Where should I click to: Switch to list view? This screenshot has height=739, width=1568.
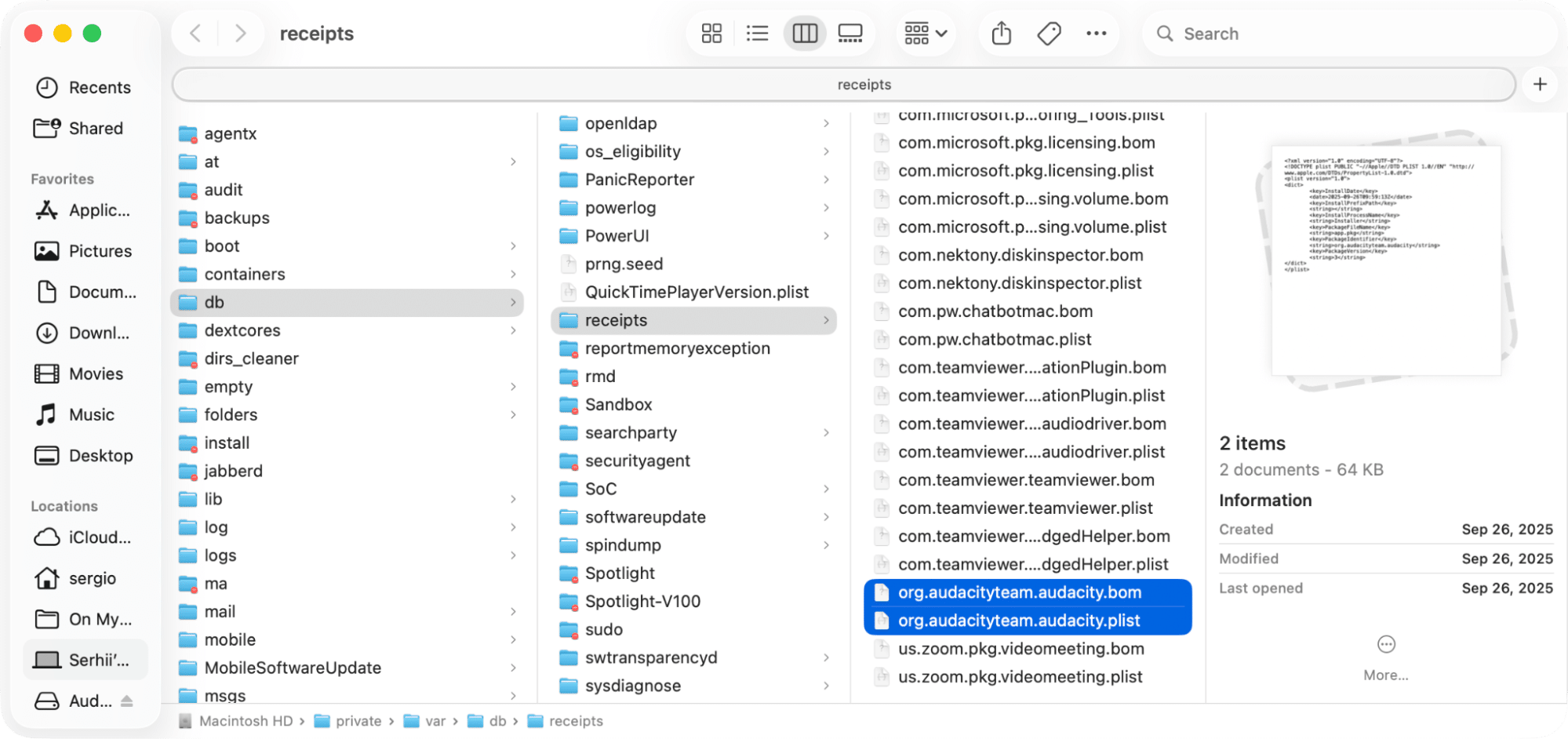click(757, 34)
